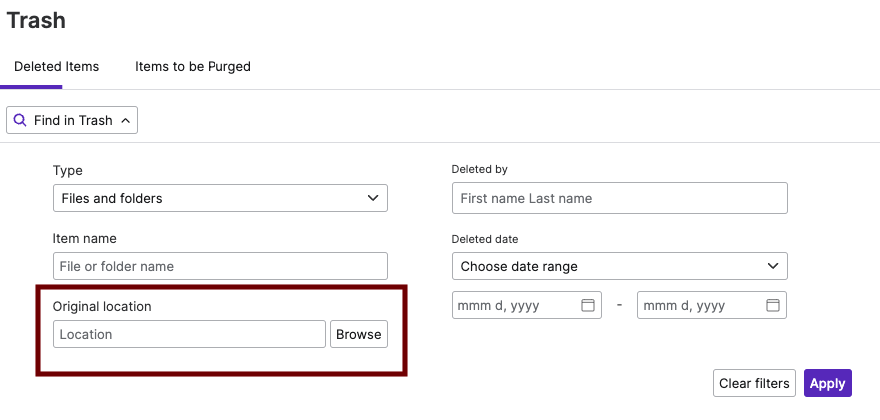
Task: Collapse the Find in Trash filter panel
Action: tap(72, 120)
